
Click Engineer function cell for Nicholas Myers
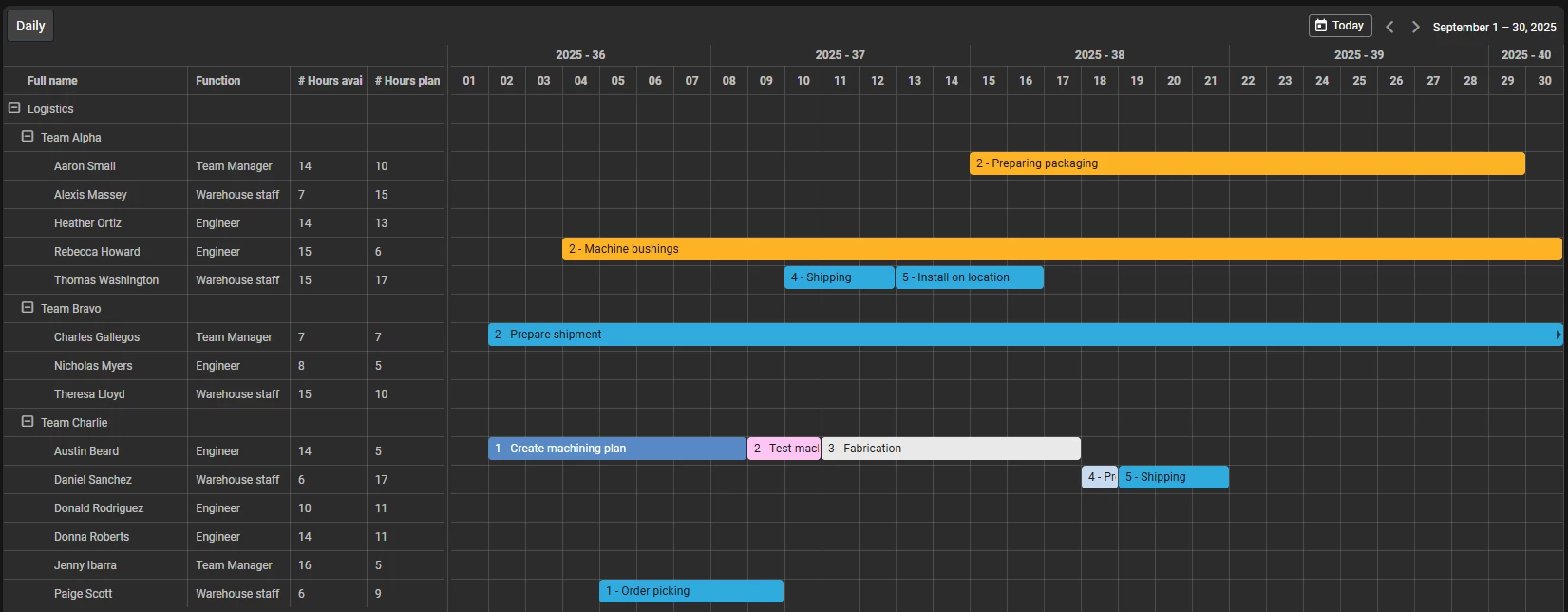click(x=238, y=365)
